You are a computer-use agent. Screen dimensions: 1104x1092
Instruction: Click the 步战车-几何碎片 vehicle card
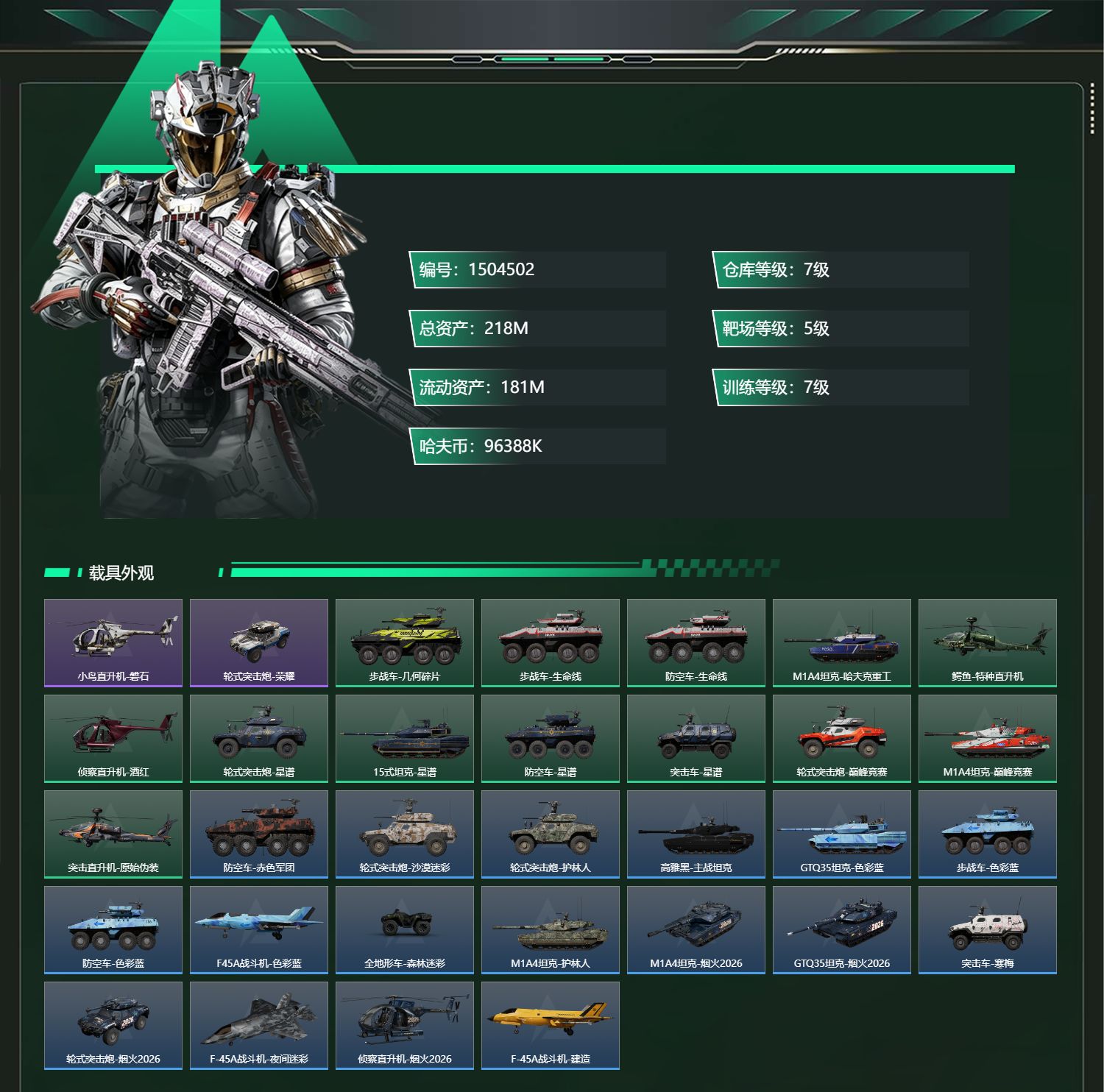point(405,643)
